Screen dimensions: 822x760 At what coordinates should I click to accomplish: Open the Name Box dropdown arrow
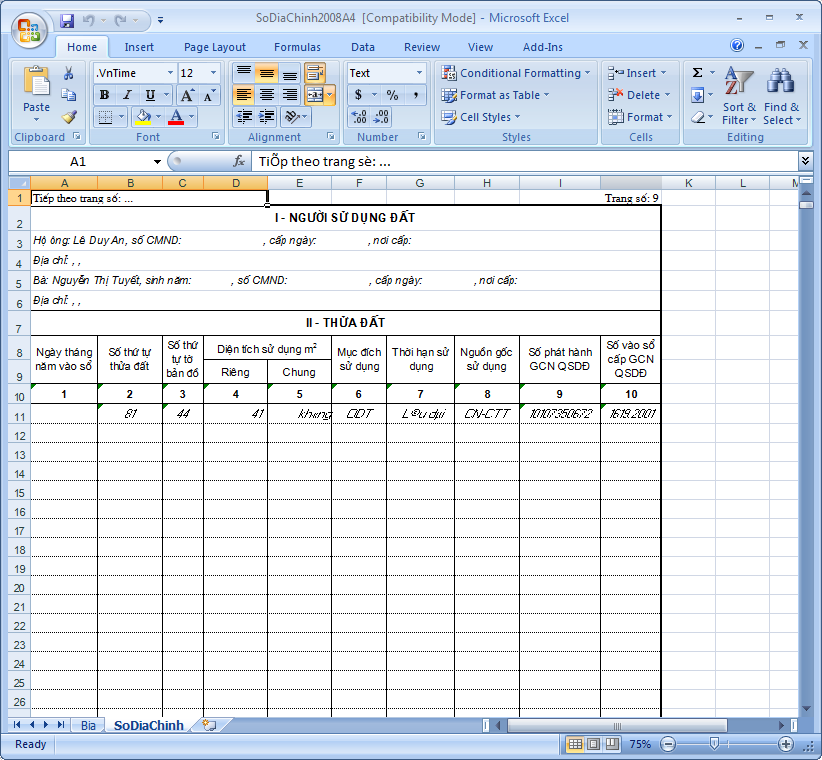(157, 162)
